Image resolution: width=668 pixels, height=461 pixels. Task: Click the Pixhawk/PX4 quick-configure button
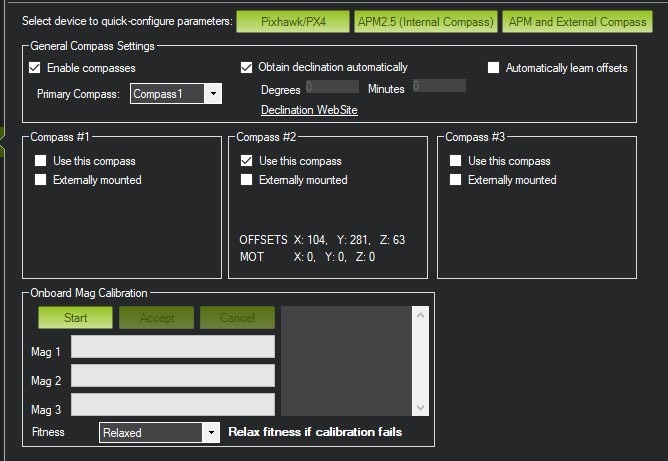293,22
